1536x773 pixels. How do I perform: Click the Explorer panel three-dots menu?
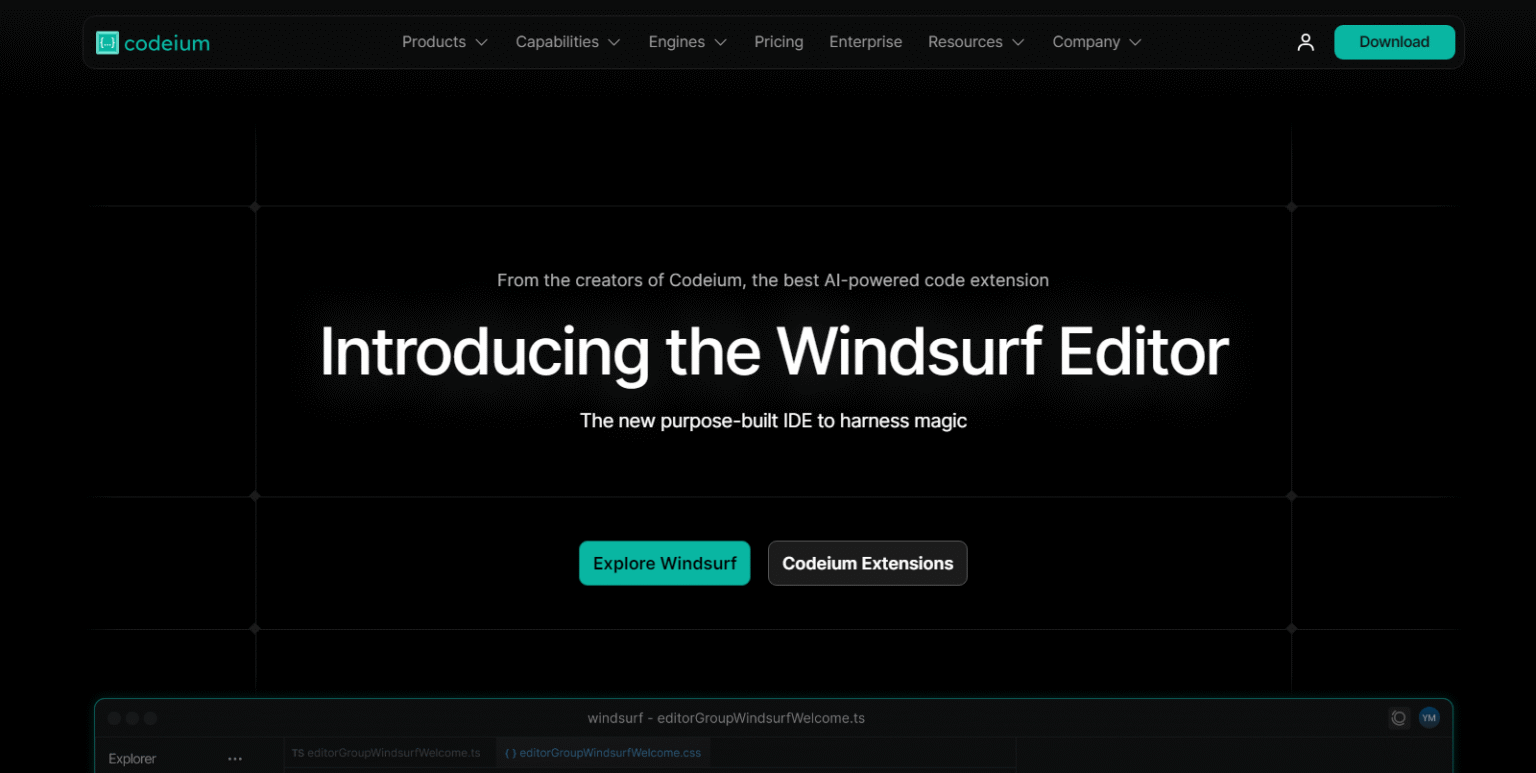235,759
